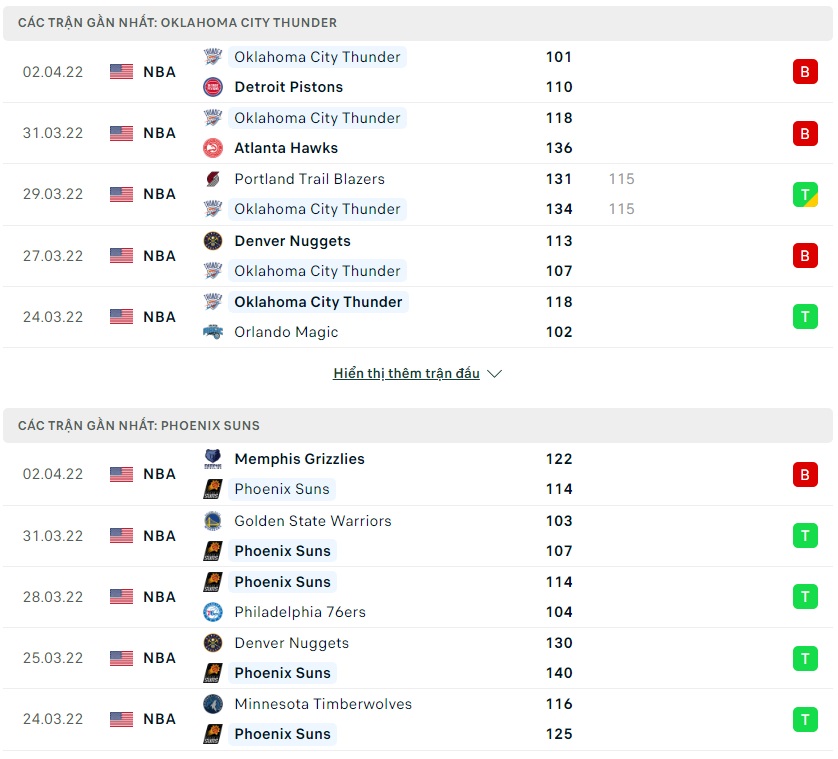Click the Detroit Pistons team logo

click(212, 87)
